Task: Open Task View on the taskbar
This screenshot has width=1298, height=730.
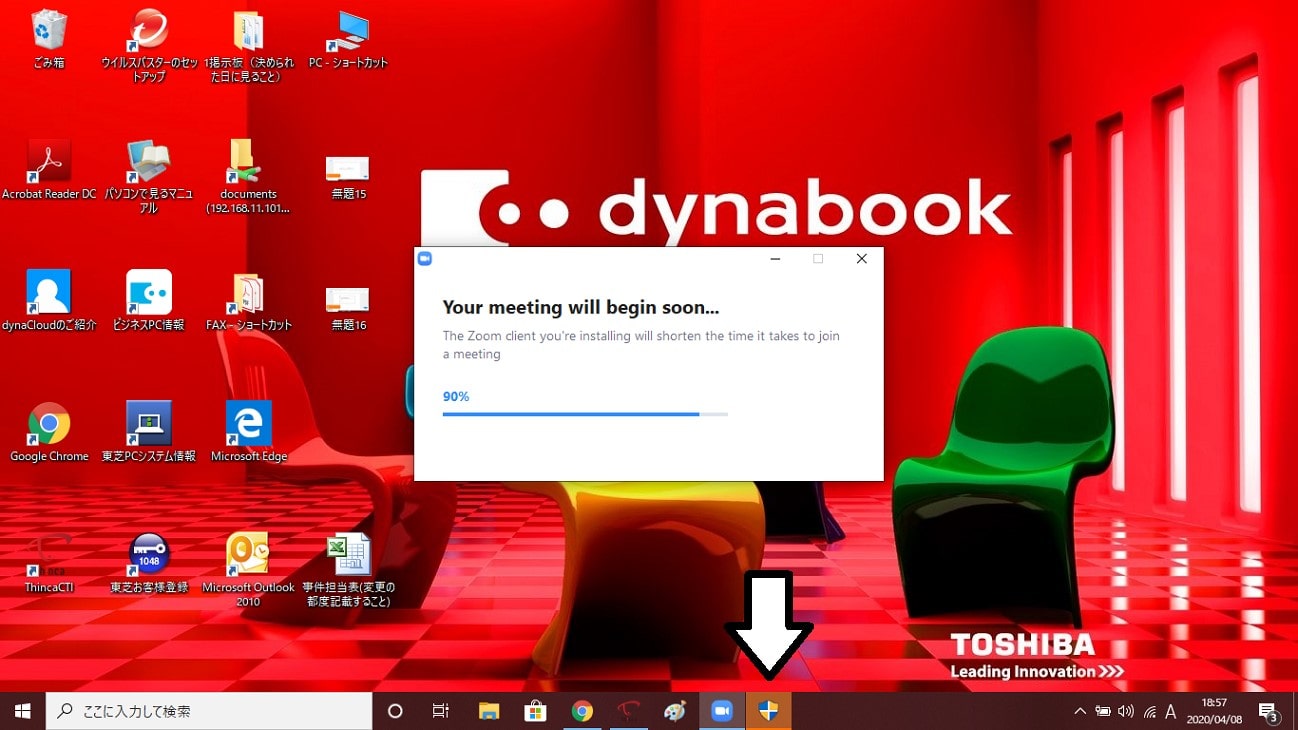Action: click(440, 711)
